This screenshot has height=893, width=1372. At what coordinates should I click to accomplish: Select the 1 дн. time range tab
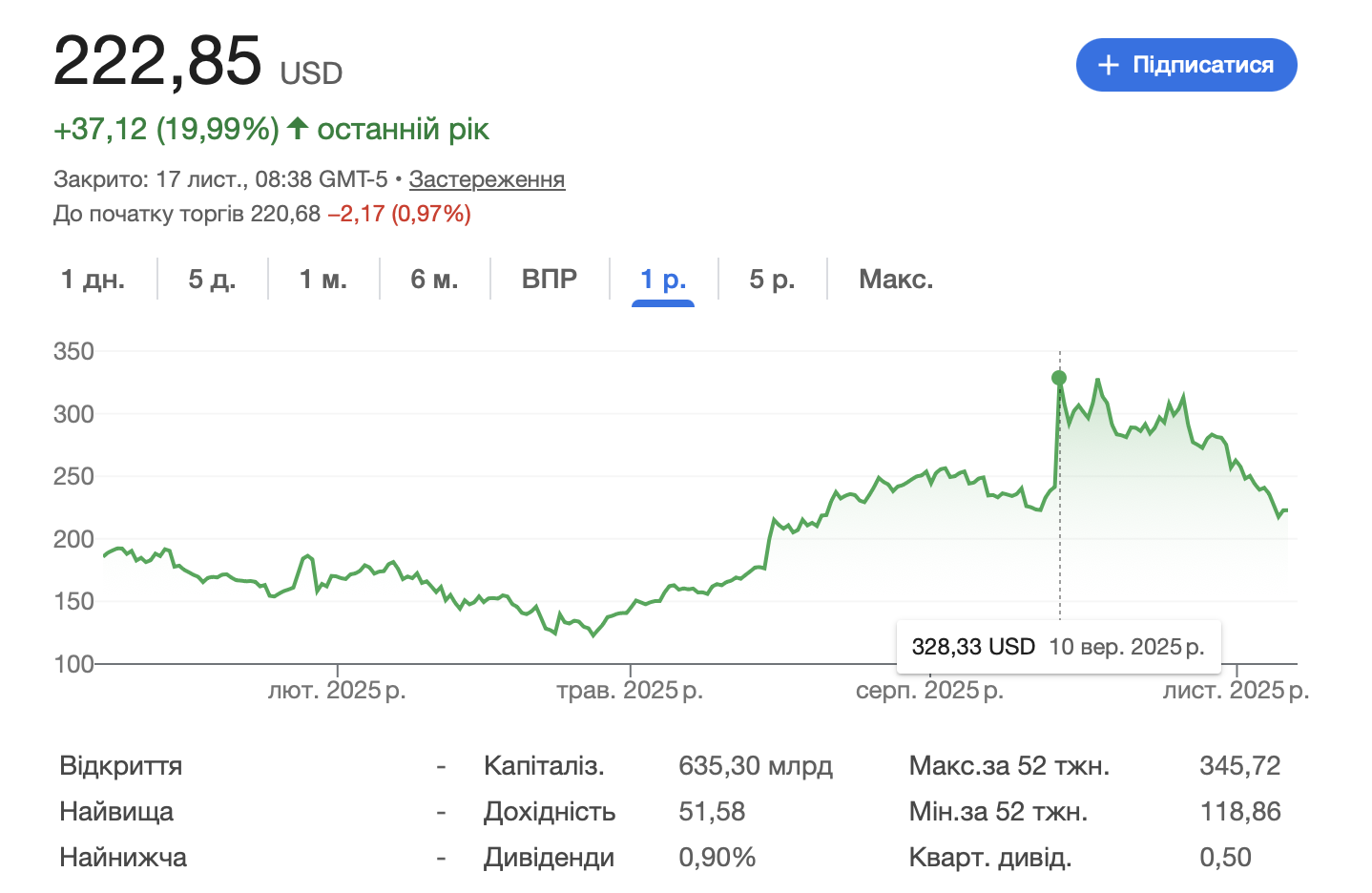point(93,280)
